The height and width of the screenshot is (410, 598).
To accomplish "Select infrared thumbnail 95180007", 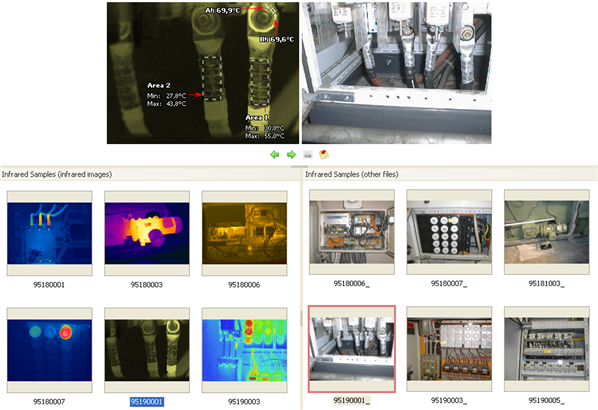I will tap(49, 350).
